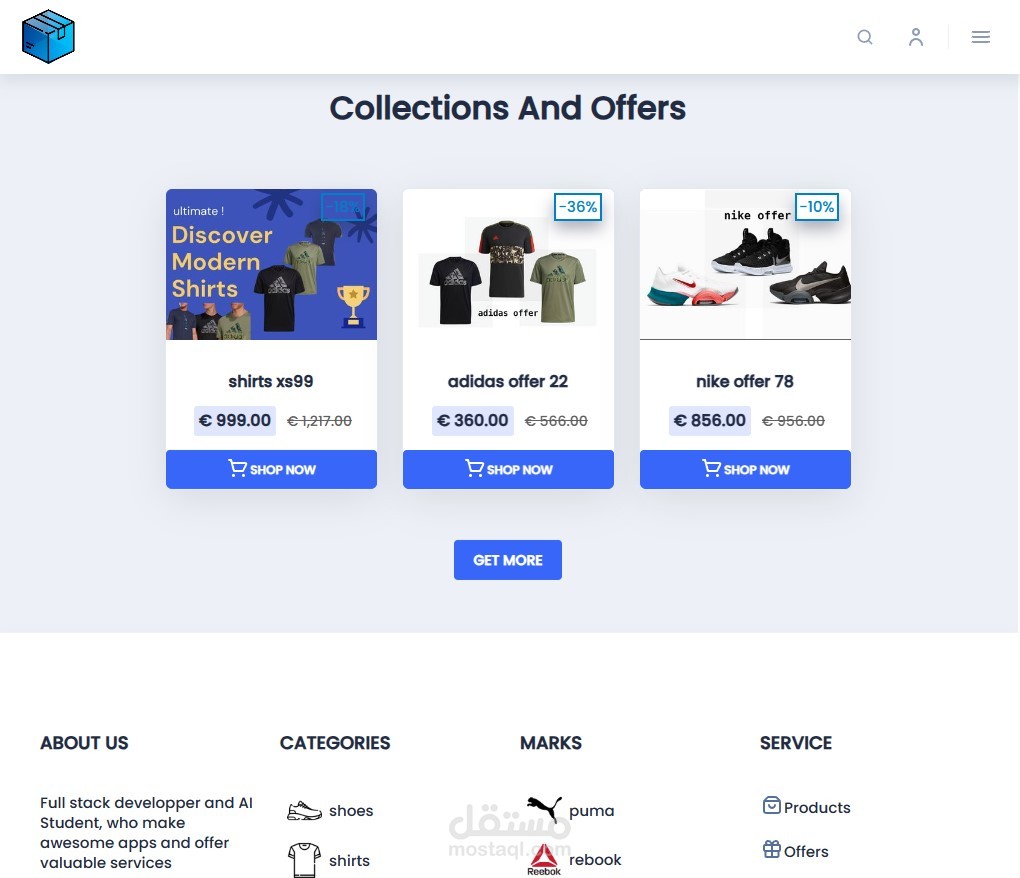Image resolution: width=1020 pixels, height=878 pixels.
Task: Open the Discover Modern Shirts image
Action: 271,264
